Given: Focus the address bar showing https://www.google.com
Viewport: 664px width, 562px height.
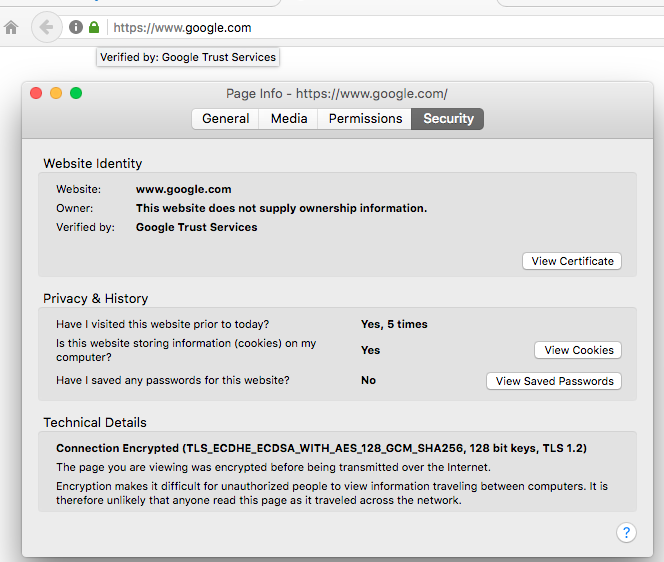Looking at the screenshot, I should (x=300, y=28).
